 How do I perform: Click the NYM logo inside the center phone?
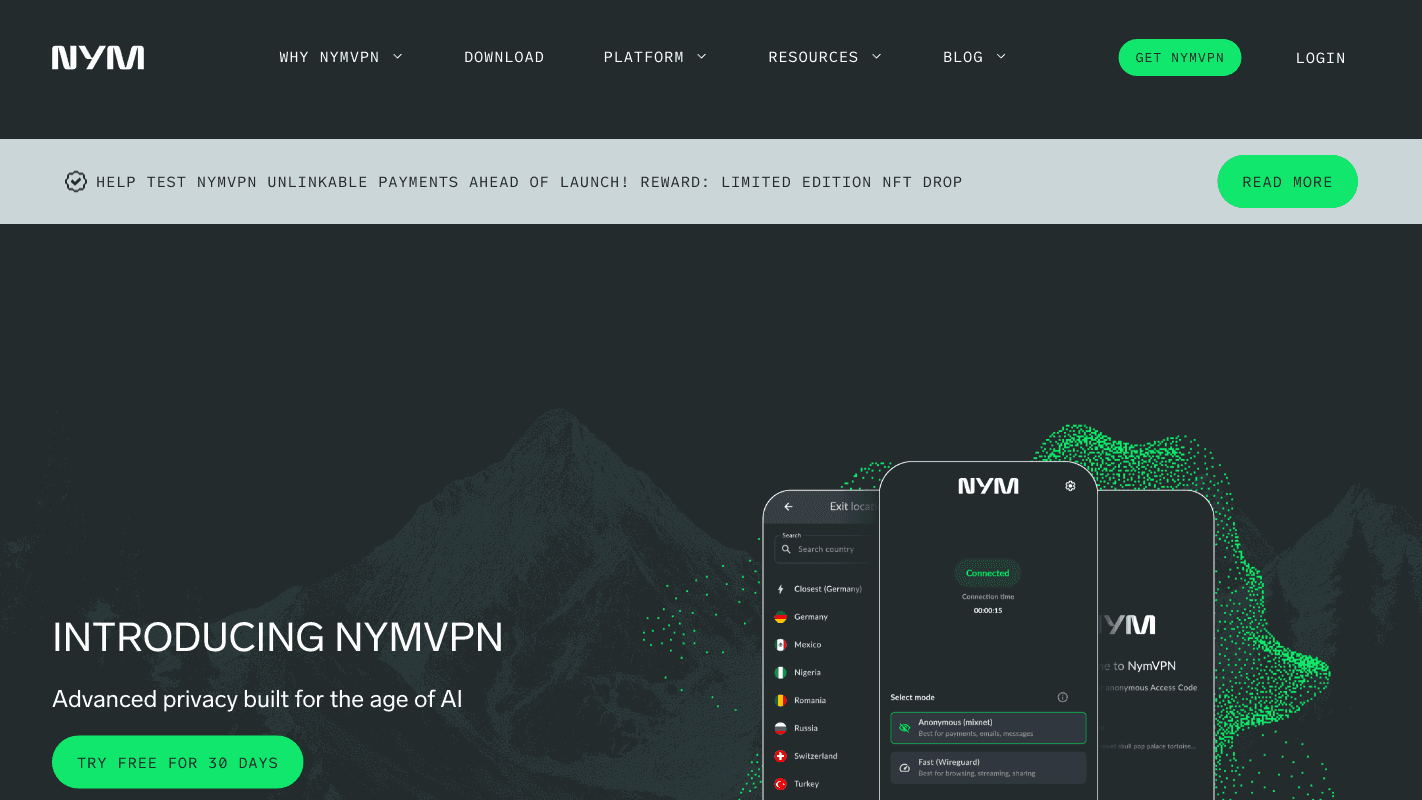(988, 486)
